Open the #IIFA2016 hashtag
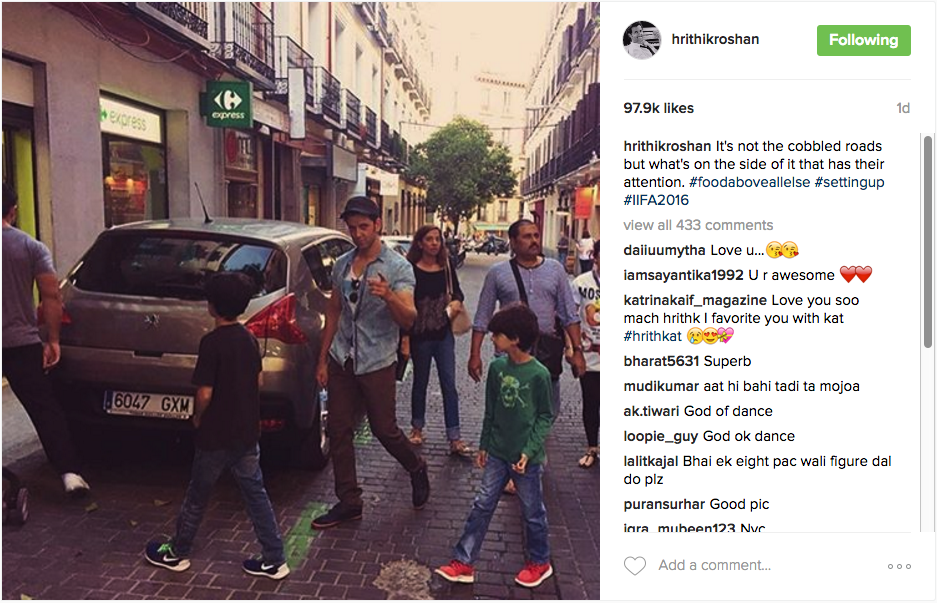This screenshot has height=603, width=937. click(x=656, y=200)
